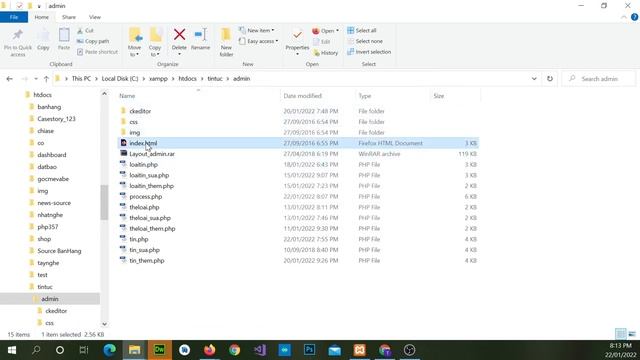This screenshot has width=640, height=360.
Task: Switch to the Home ribbon tab
Action: click(x=42, y=17)
